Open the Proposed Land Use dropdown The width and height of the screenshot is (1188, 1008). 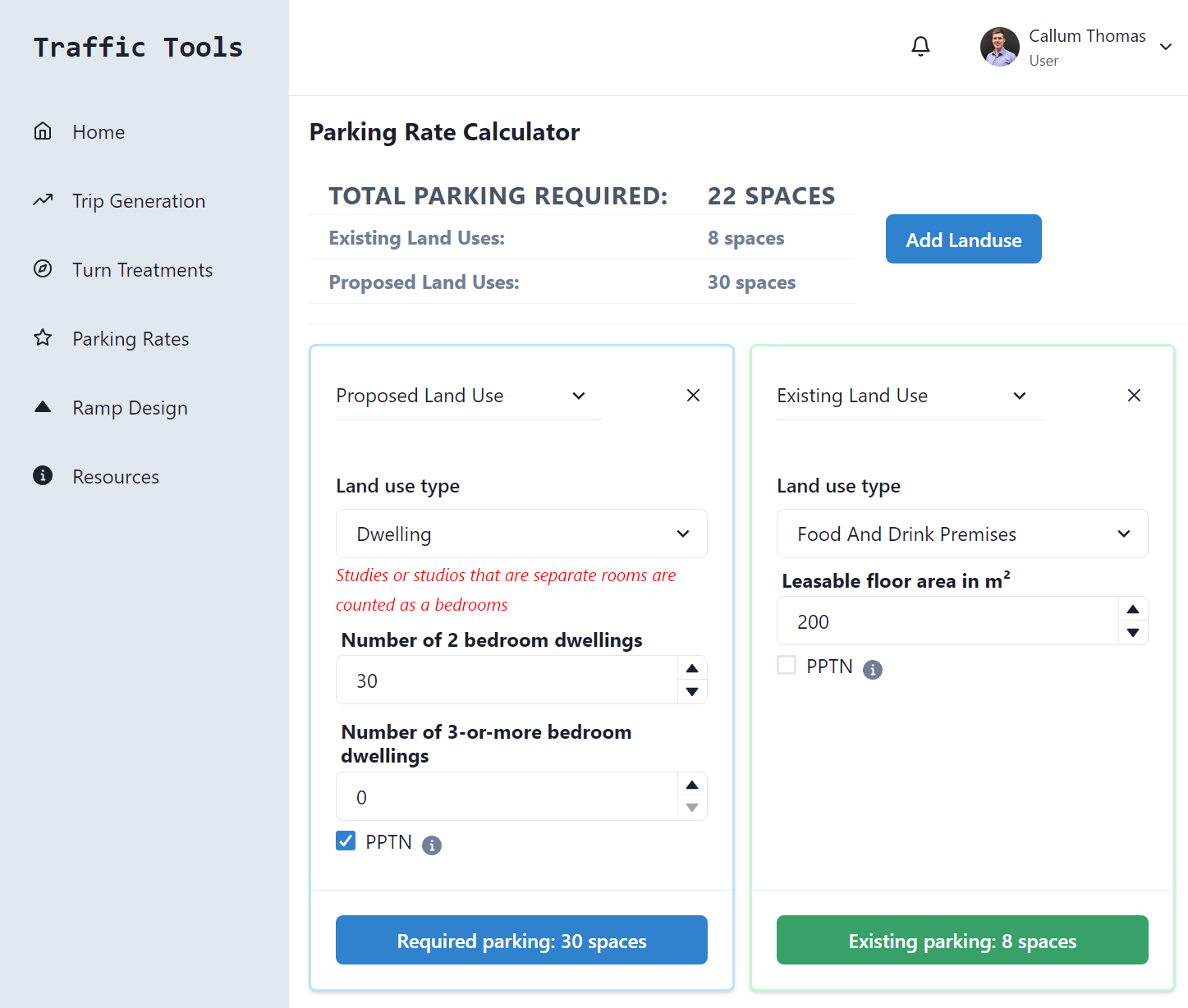469,396
